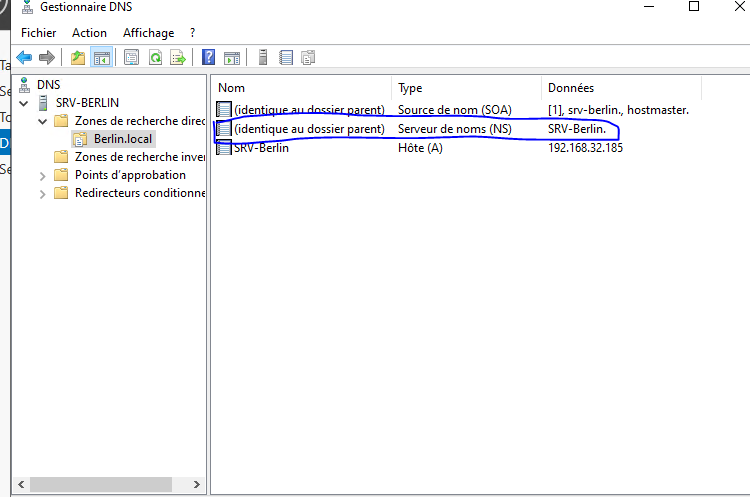Toggle the console tree show/hide icon
This screenshot has height=497, width=750.
tap(101, 58)
